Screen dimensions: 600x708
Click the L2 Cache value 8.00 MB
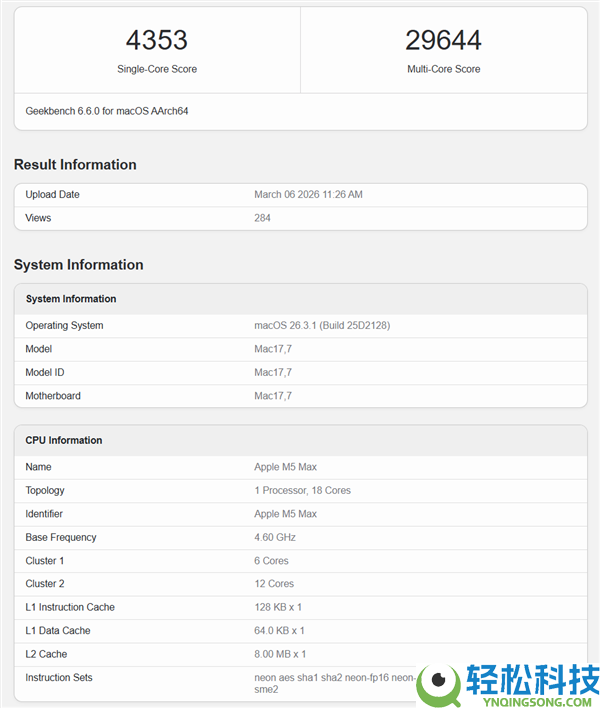click(279, 654)
